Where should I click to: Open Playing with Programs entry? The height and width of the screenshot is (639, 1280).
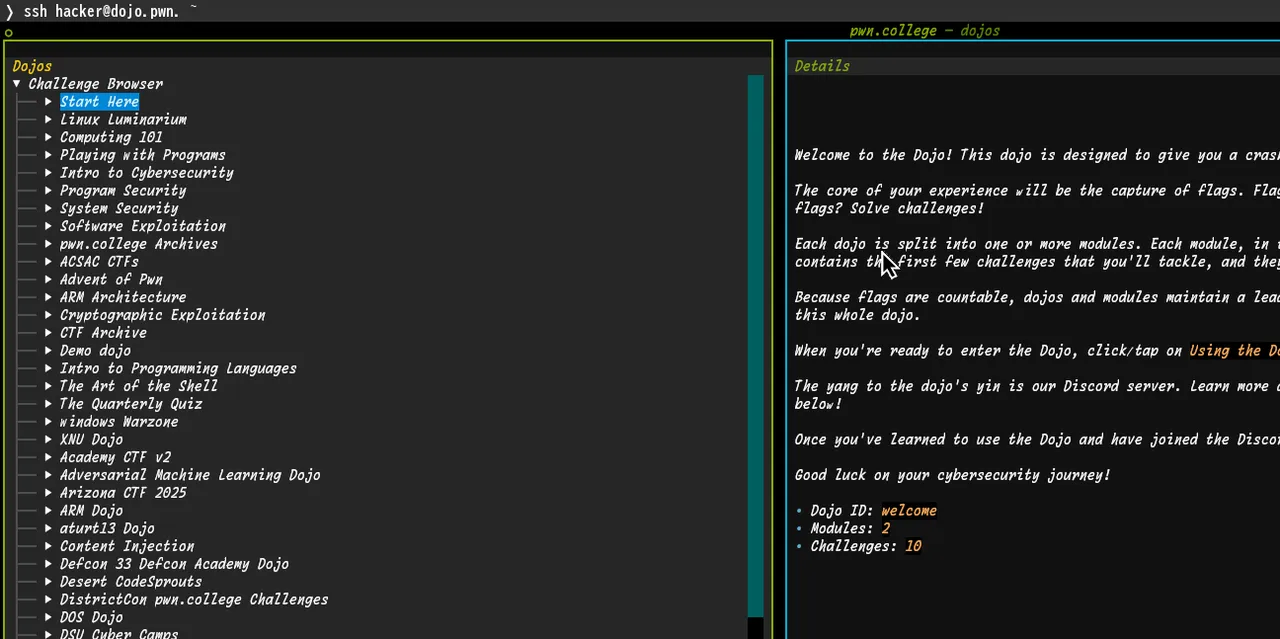(x=143, y=155)
